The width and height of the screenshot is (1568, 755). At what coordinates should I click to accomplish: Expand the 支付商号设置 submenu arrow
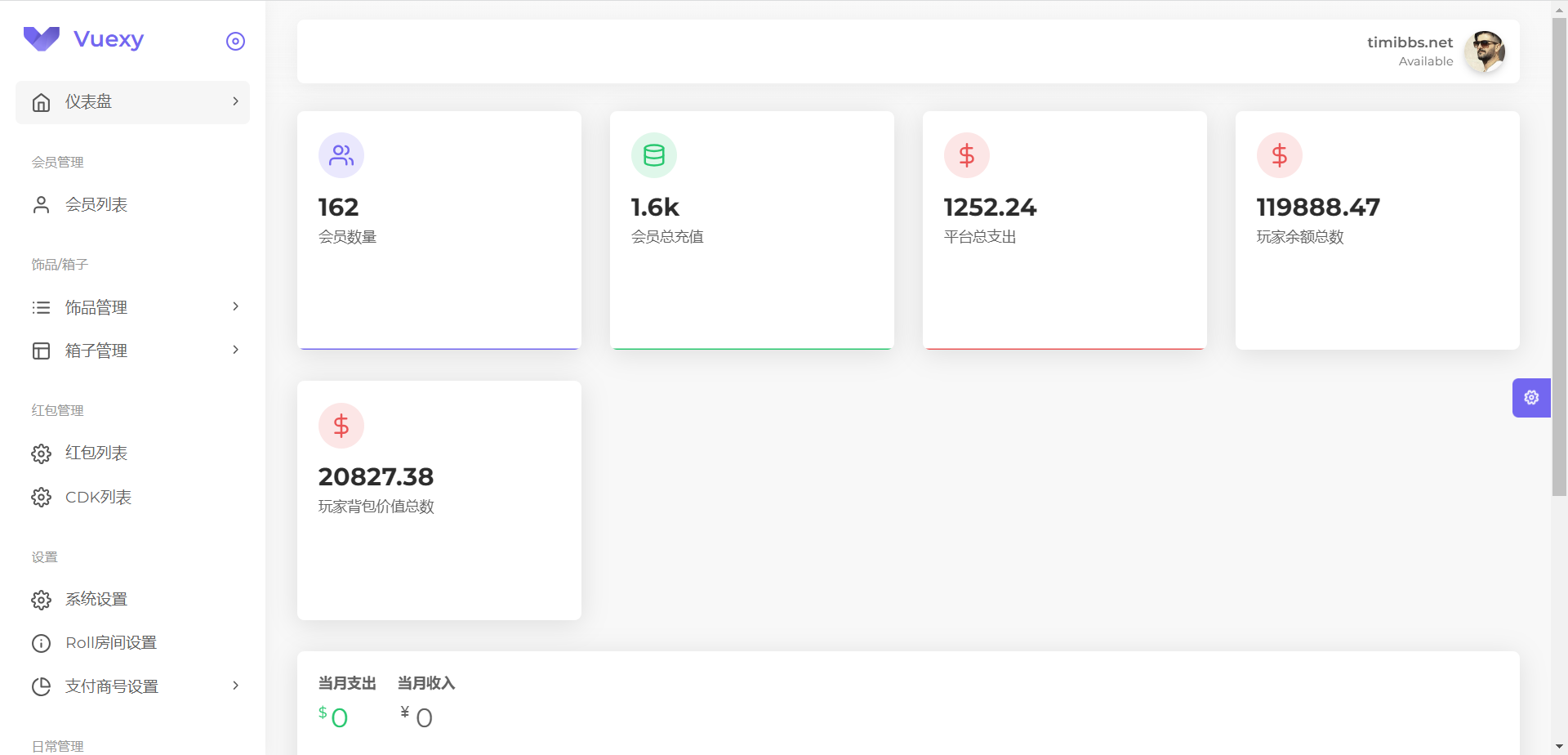235,686
